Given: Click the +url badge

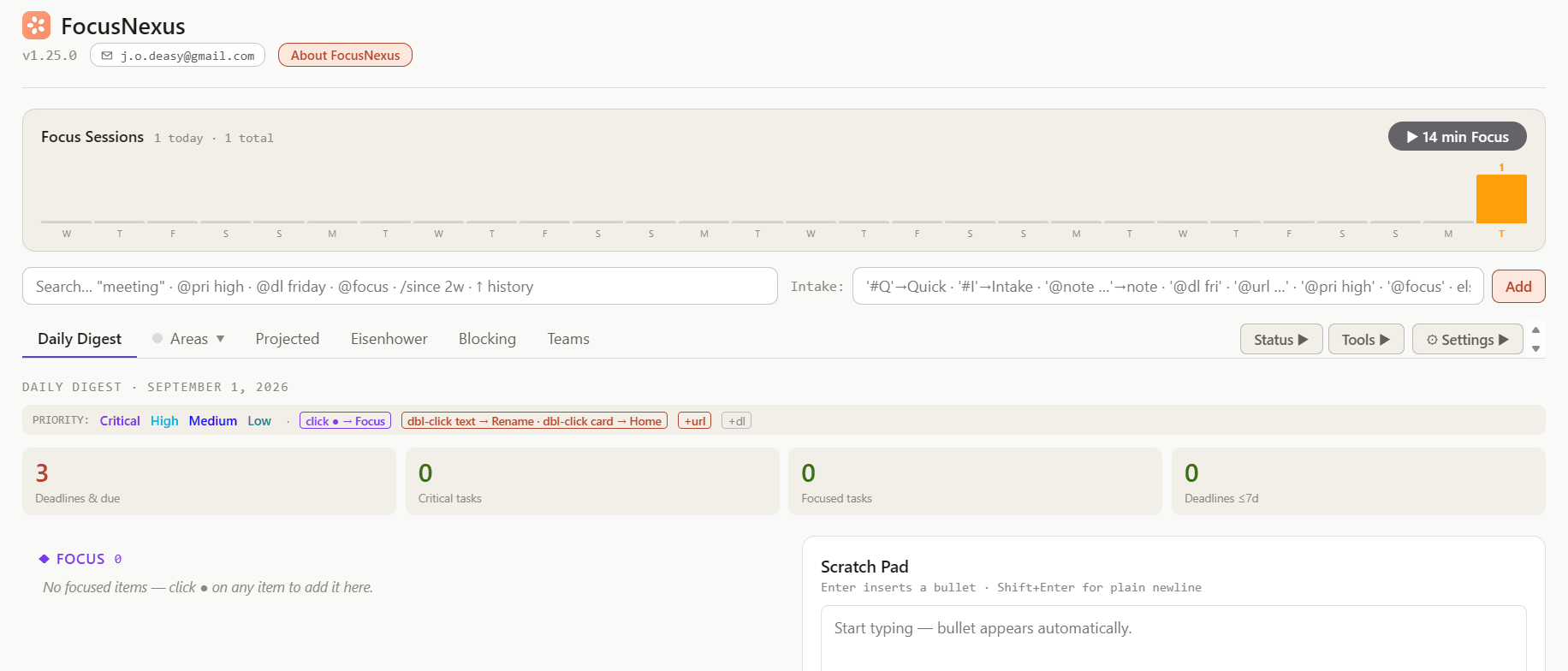Looking at the screenshot, I should 694,420.
